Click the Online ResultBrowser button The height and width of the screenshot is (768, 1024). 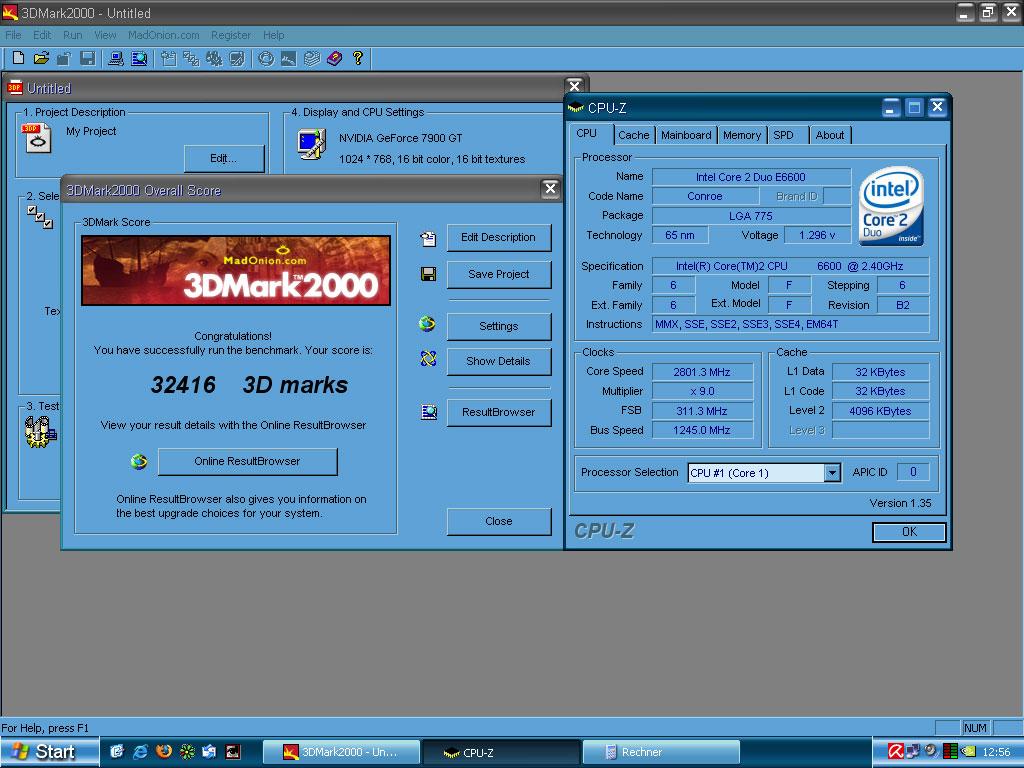pos(248,461)
